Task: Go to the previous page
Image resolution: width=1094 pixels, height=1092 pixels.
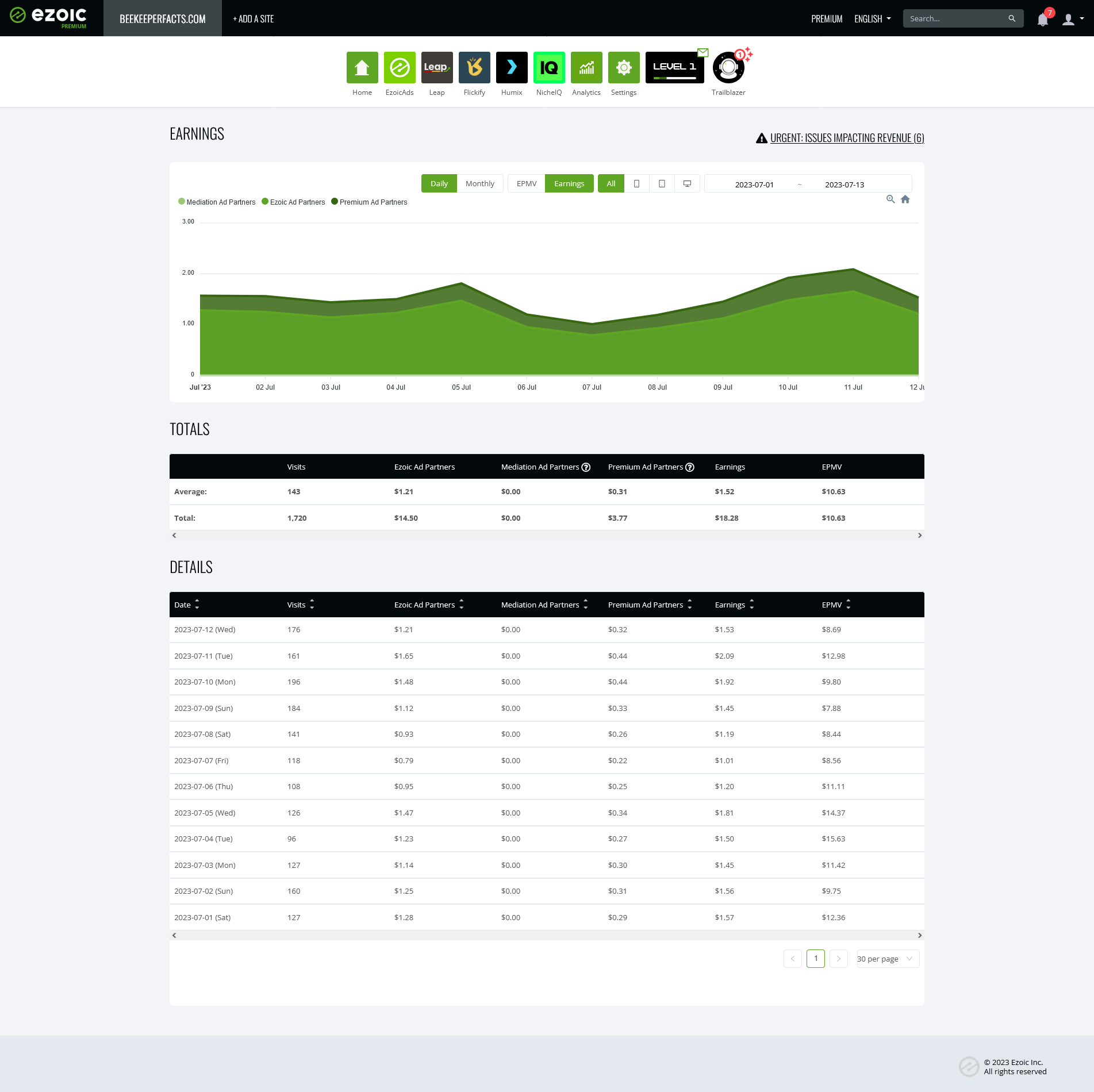Action: (x=793, y=959)
